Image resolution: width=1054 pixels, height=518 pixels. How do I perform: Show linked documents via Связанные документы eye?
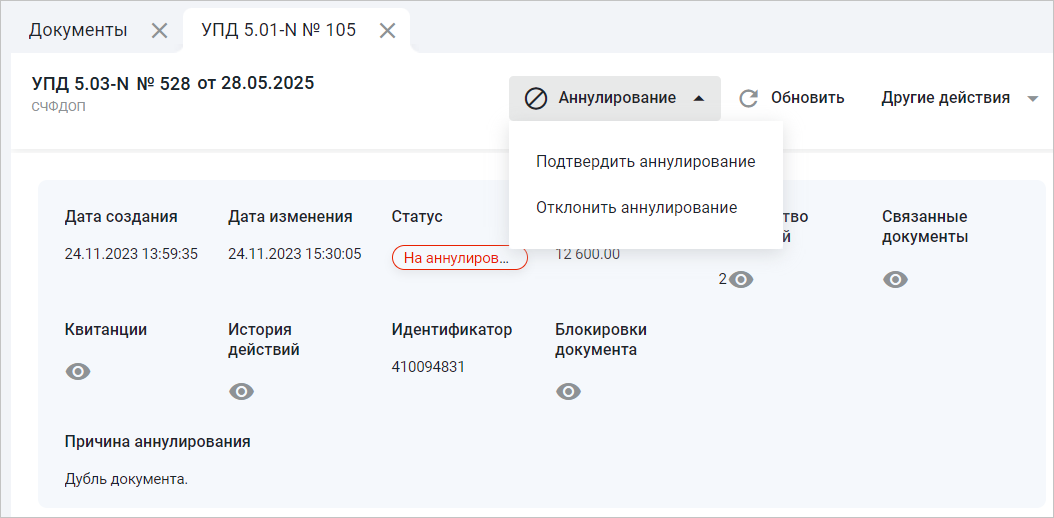coord(896,280)
